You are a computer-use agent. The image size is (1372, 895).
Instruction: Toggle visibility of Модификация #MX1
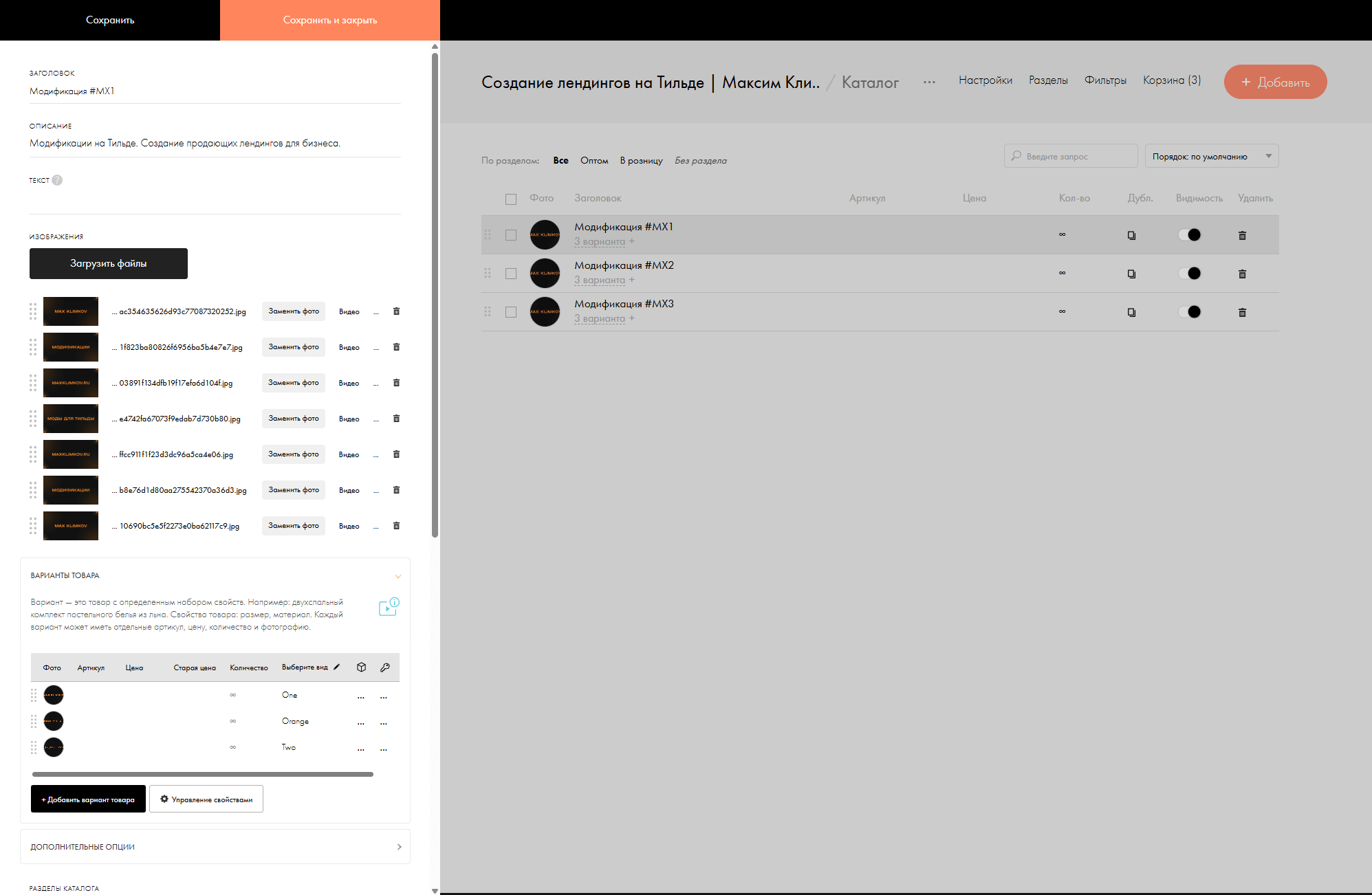[1189, 235]
